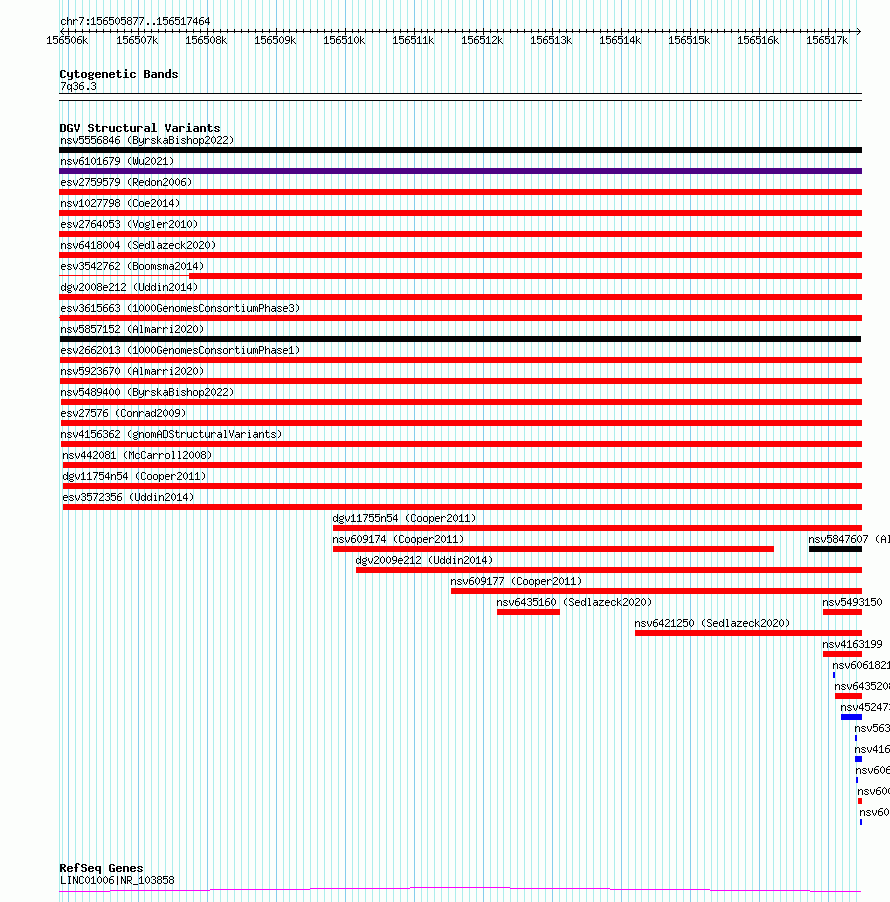Click esv3615663 1000GenomesConsortiumPhase3 label

pyautogui.click(x=180, y=308)
